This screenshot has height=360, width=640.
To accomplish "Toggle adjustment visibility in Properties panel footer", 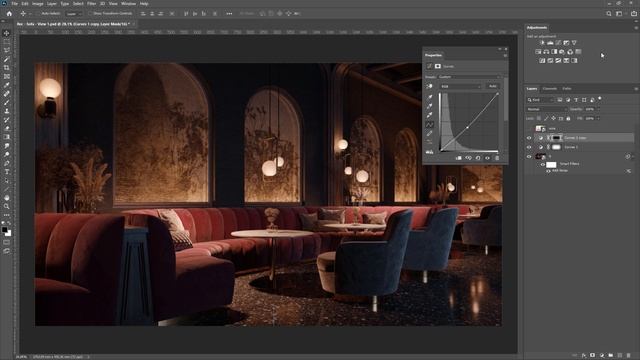I will (487, 158).
